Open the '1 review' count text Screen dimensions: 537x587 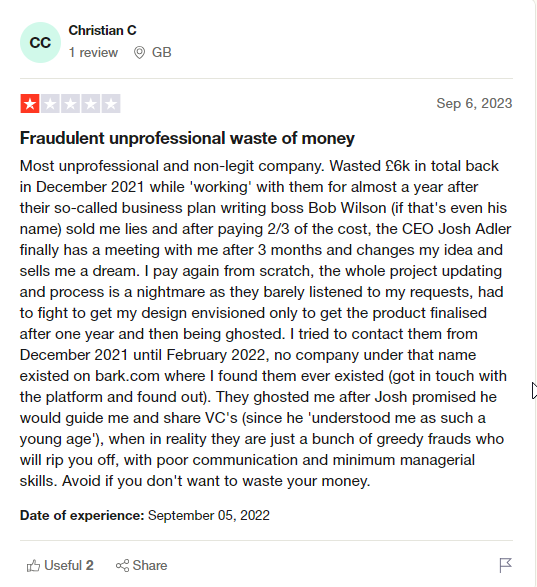point(93,52)
